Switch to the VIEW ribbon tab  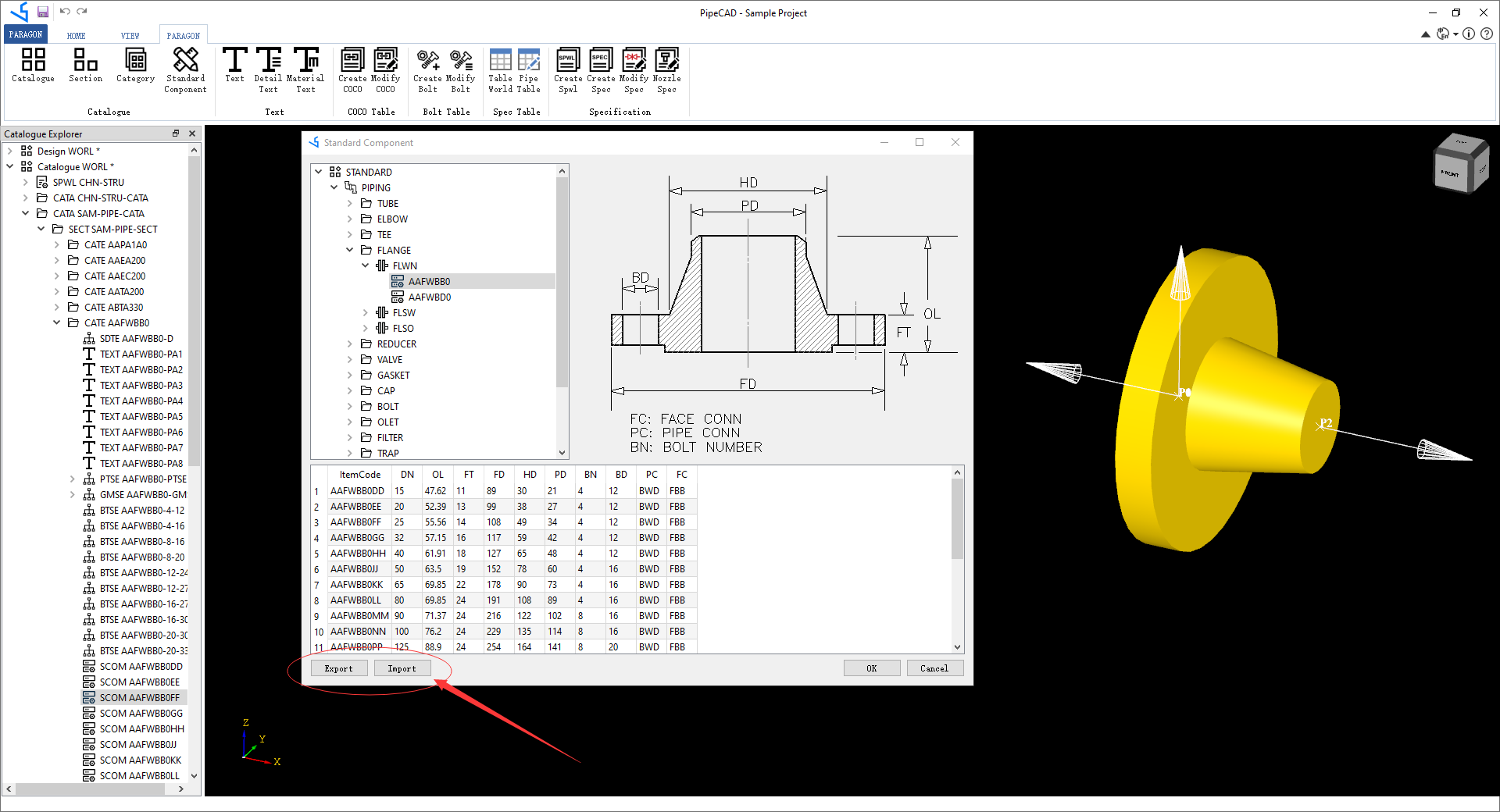point(130,34)
